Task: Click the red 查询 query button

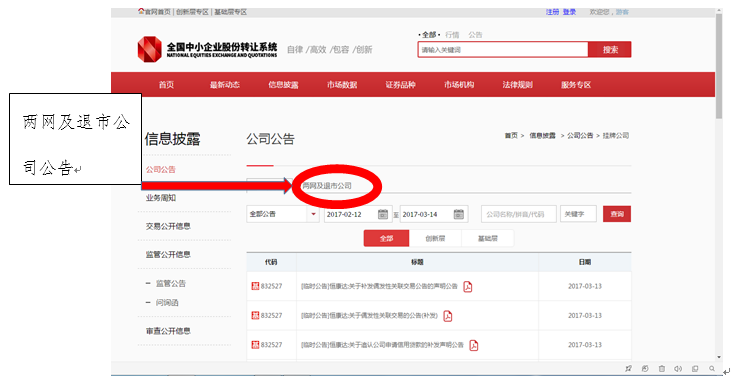Action: (617, 214)
